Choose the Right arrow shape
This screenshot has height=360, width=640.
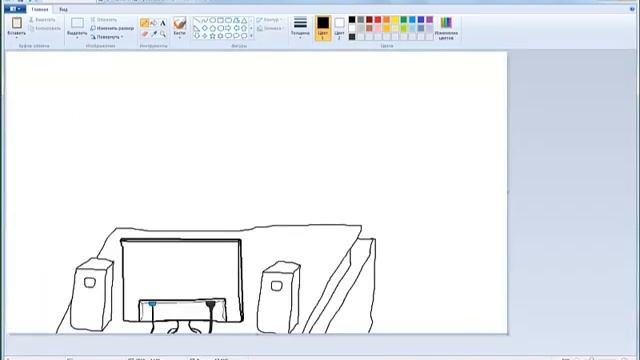[228, 28]
